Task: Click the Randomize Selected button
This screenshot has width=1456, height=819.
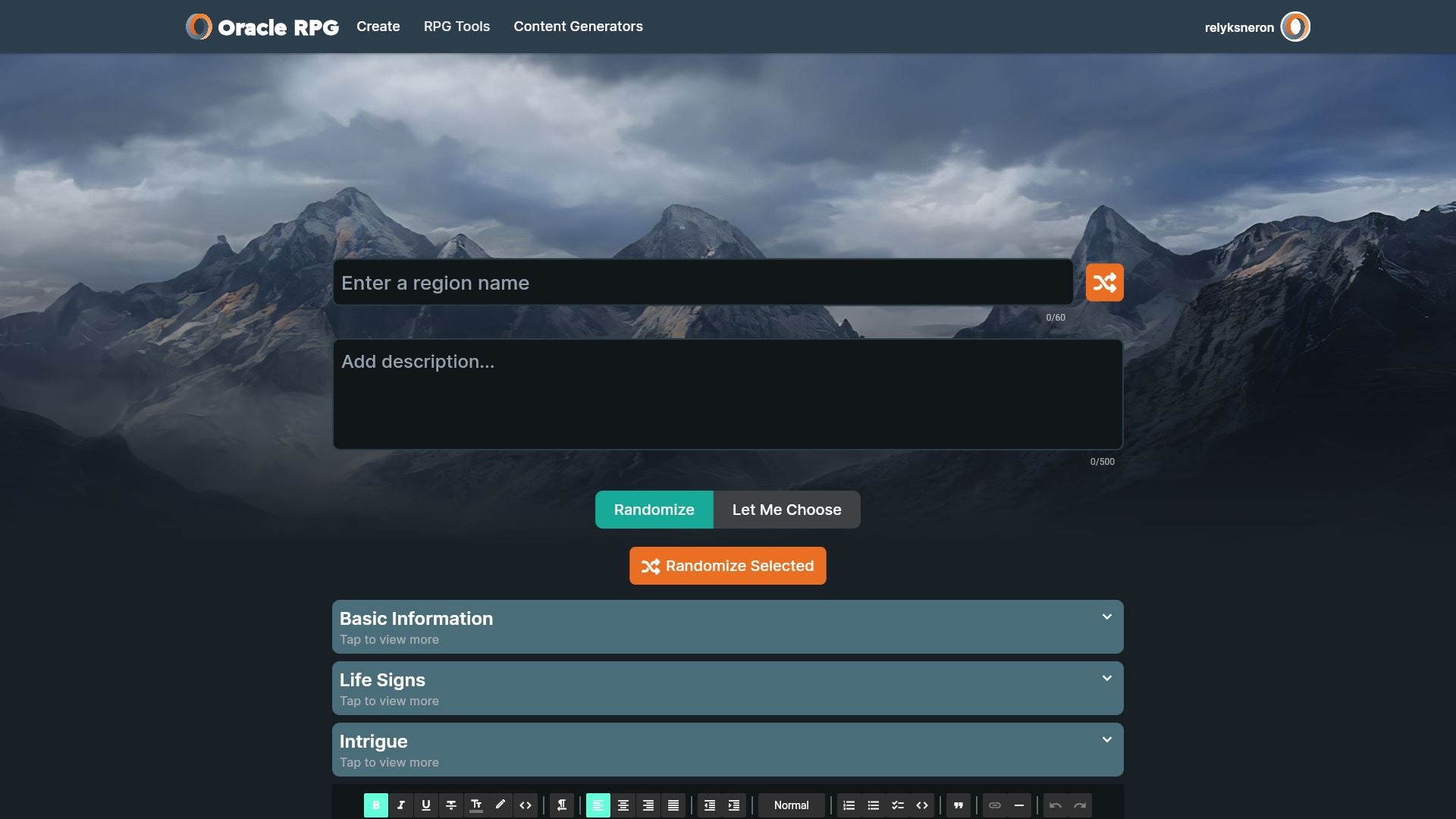Action: point(727,566)
